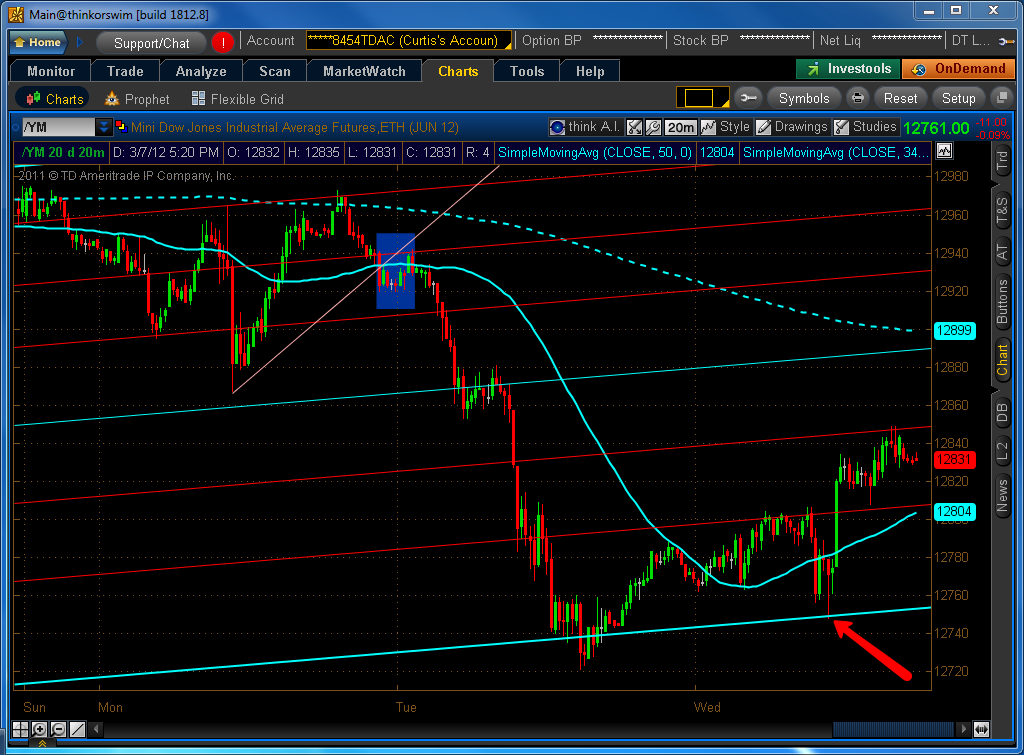Click the 12804 cyan price bubble
Image resolution: width=1024 pixels, height=755 pixels.
click(954, 511)
